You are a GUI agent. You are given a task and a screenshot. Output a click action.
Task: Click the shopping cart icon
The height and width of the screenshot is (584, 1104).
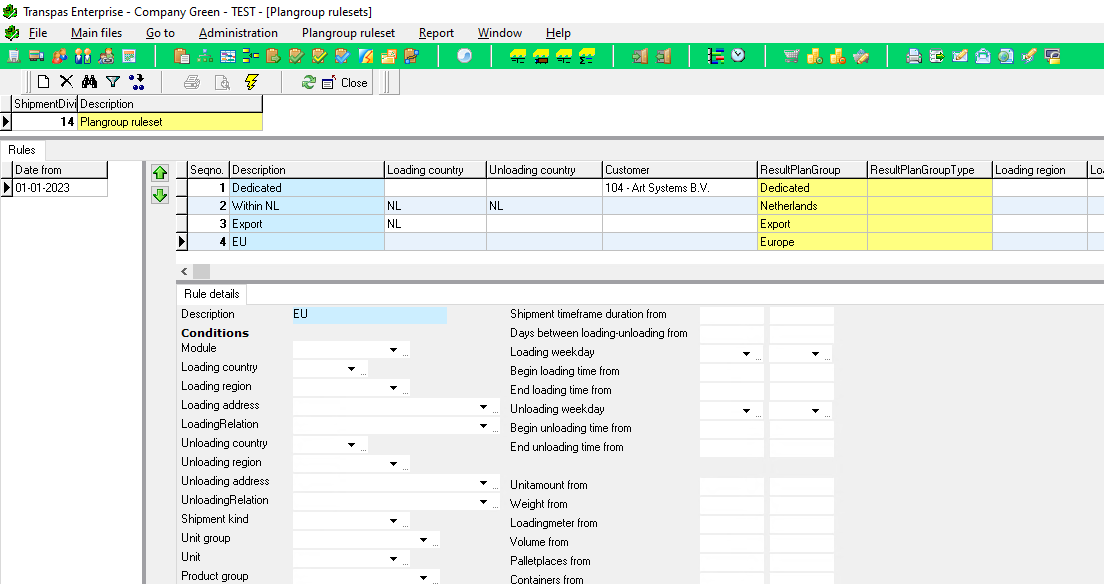(791, 56)
